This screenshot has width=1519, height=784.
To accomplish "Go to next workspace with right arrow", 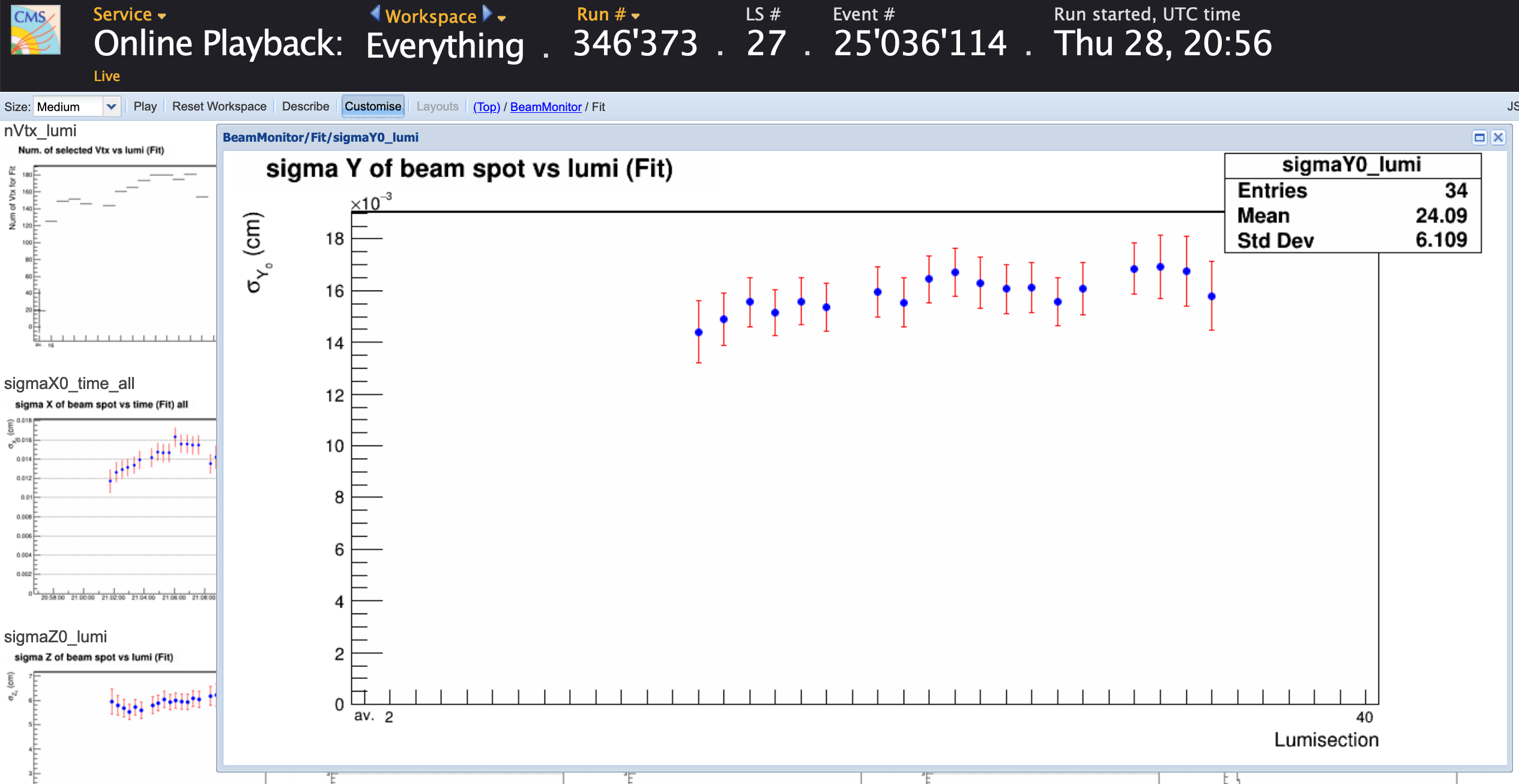I will pyautogui.click(x=487, y=13).
